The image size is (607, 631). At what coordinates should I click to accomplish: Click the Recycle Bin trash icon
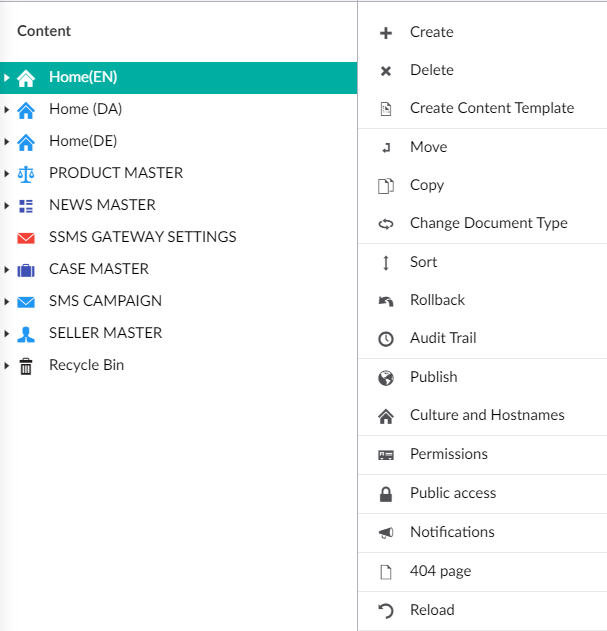(x=26, y=366)
